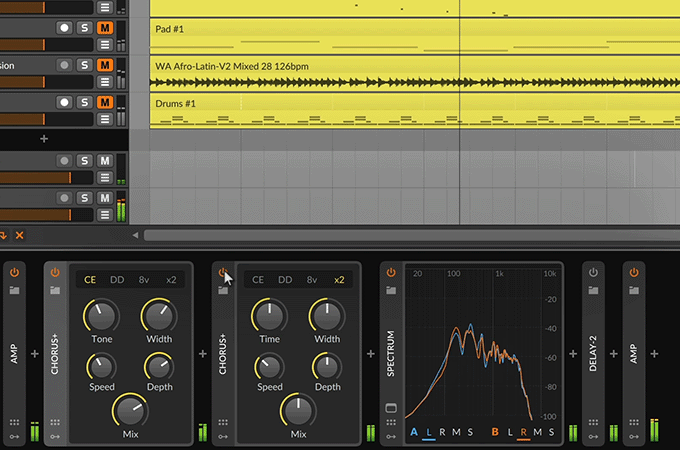The height and width of the screenshot is (450, 680).
Task: Select x2 mode on the first Chorus+
Action: pos(171,280)
